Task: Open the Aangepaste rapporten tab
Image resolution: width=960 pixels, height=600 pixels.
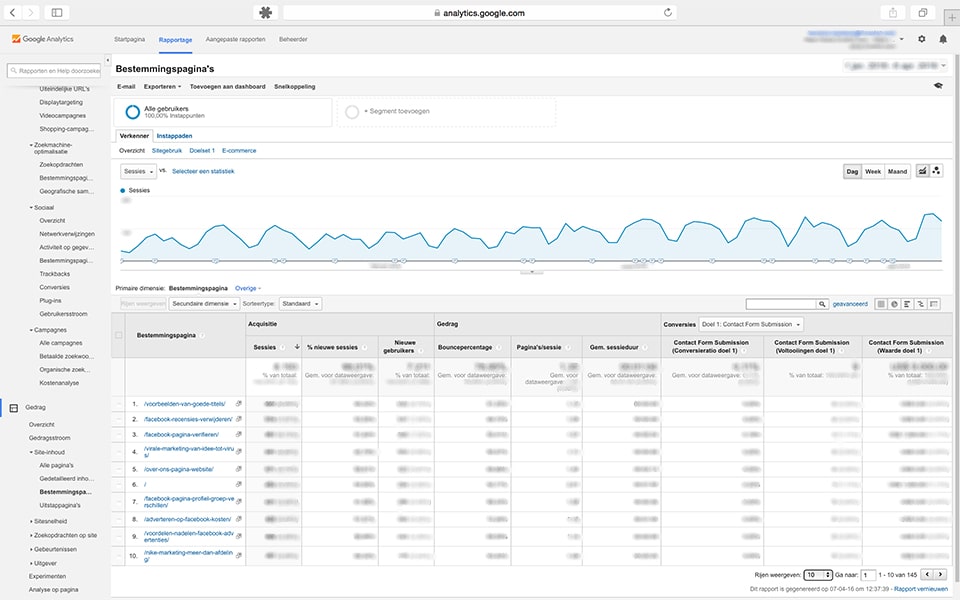Action: click(236, 39)
